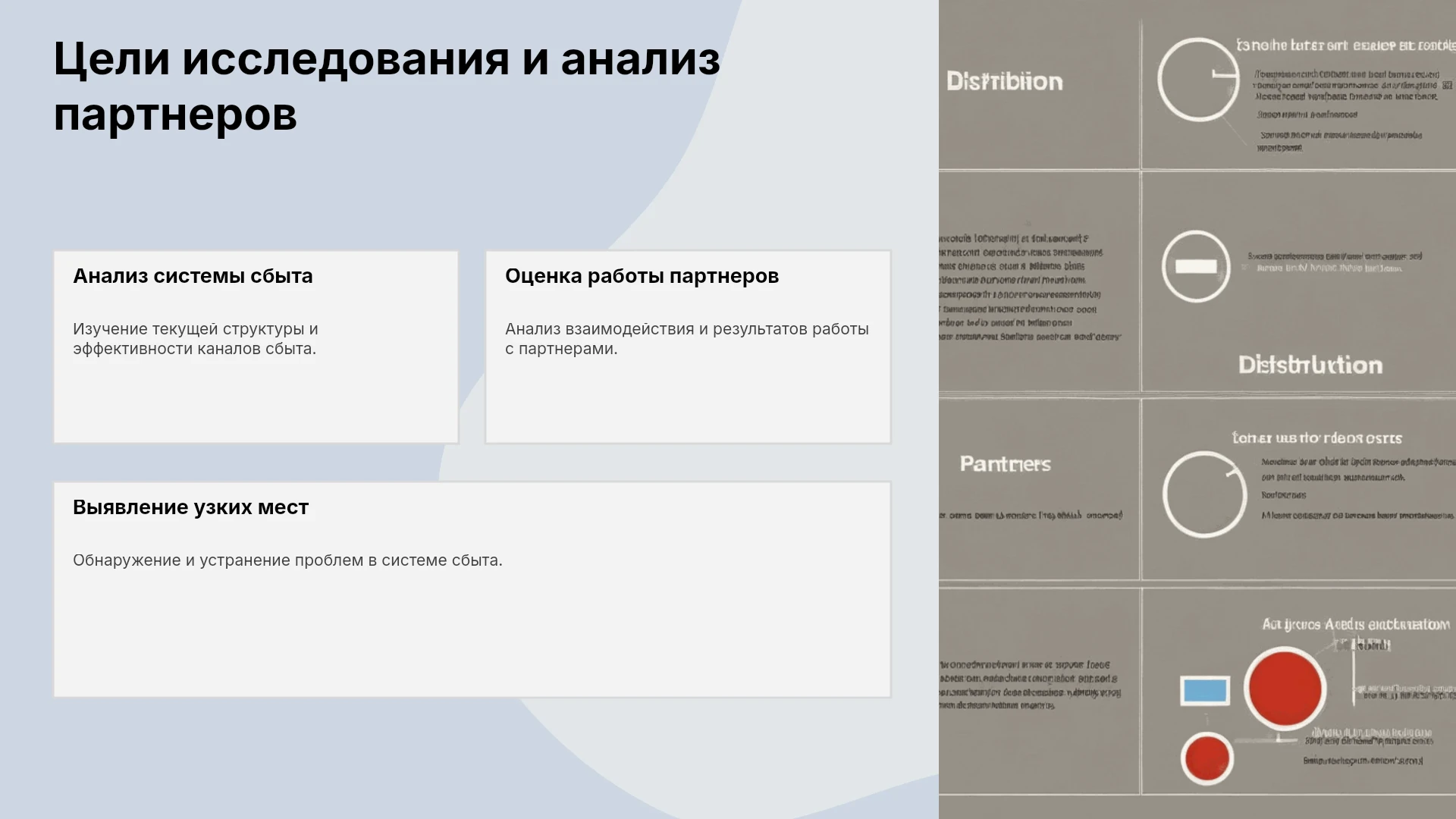The height and width of the screenshot is (819, 1456).
Task: Click the small red circle at the bottom
Action: (1207, 758)
